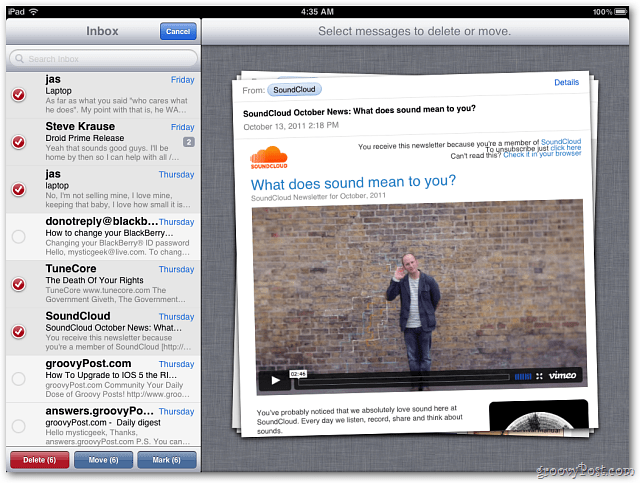Screen dimensions: 640x483
Task: Uncheck the TuneCore message checkmark
Action: [18, 284]
